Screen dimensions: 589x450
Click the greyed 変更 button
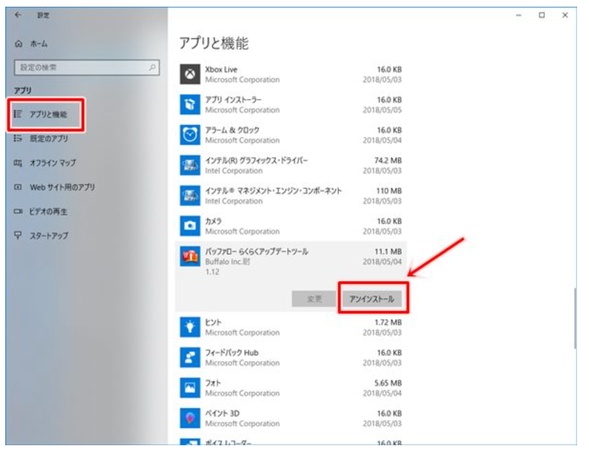[314, 299]
